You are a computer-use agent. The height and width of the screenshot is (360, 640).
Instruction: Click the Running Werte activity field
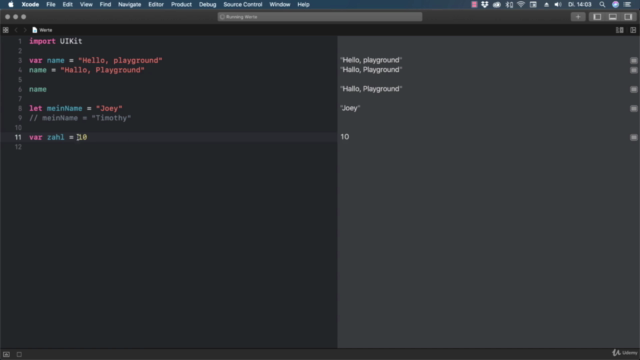pyautogui.click(x=320, y=17)
